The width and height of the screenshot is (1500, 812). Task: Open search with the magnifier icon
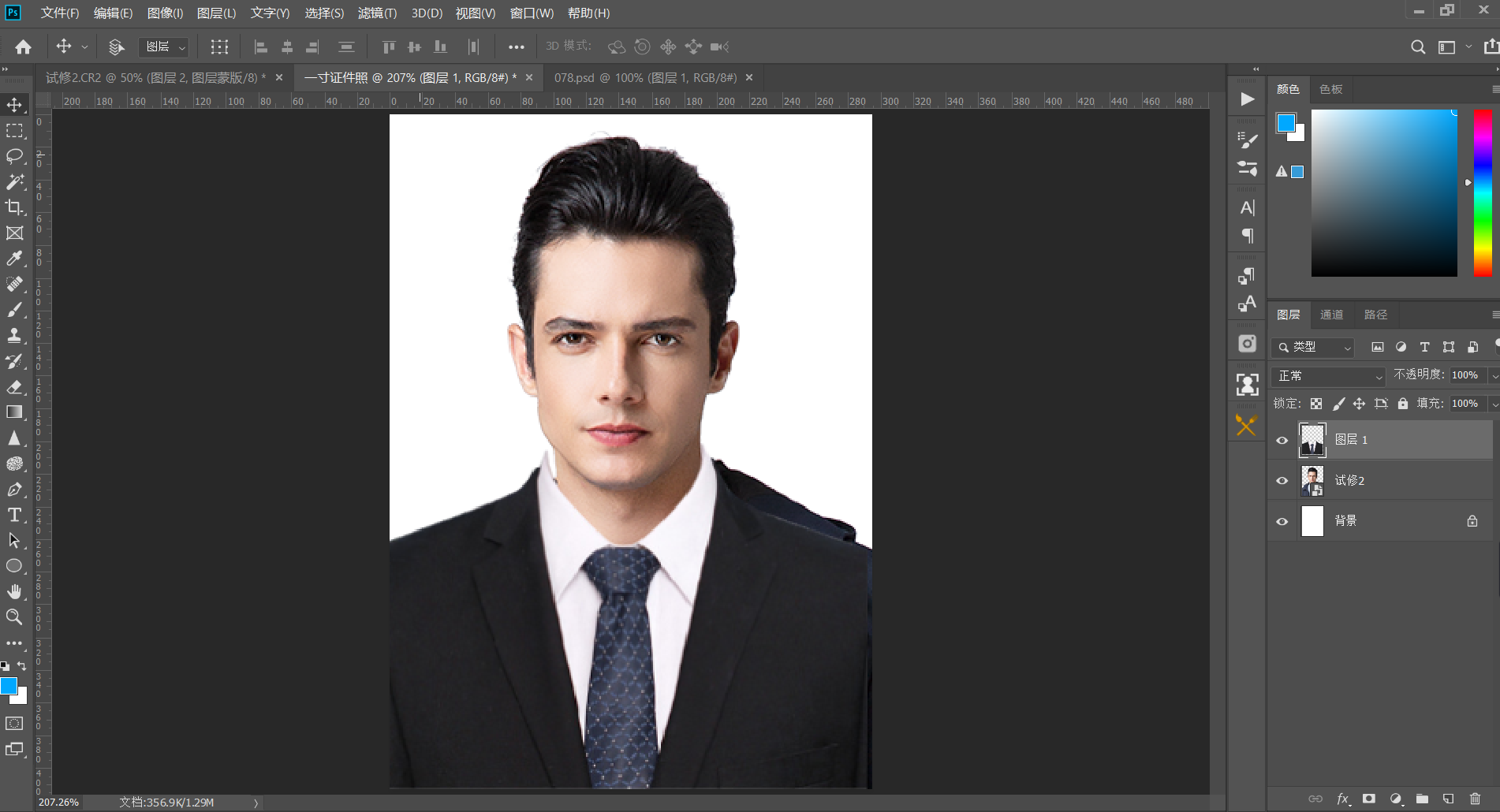(1417, 47)
